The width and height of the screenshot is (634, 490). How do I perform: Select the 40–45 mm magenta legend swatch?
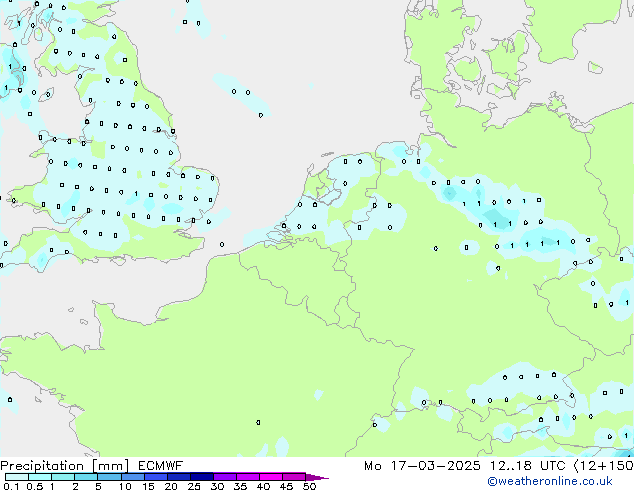tap(271, 477)
